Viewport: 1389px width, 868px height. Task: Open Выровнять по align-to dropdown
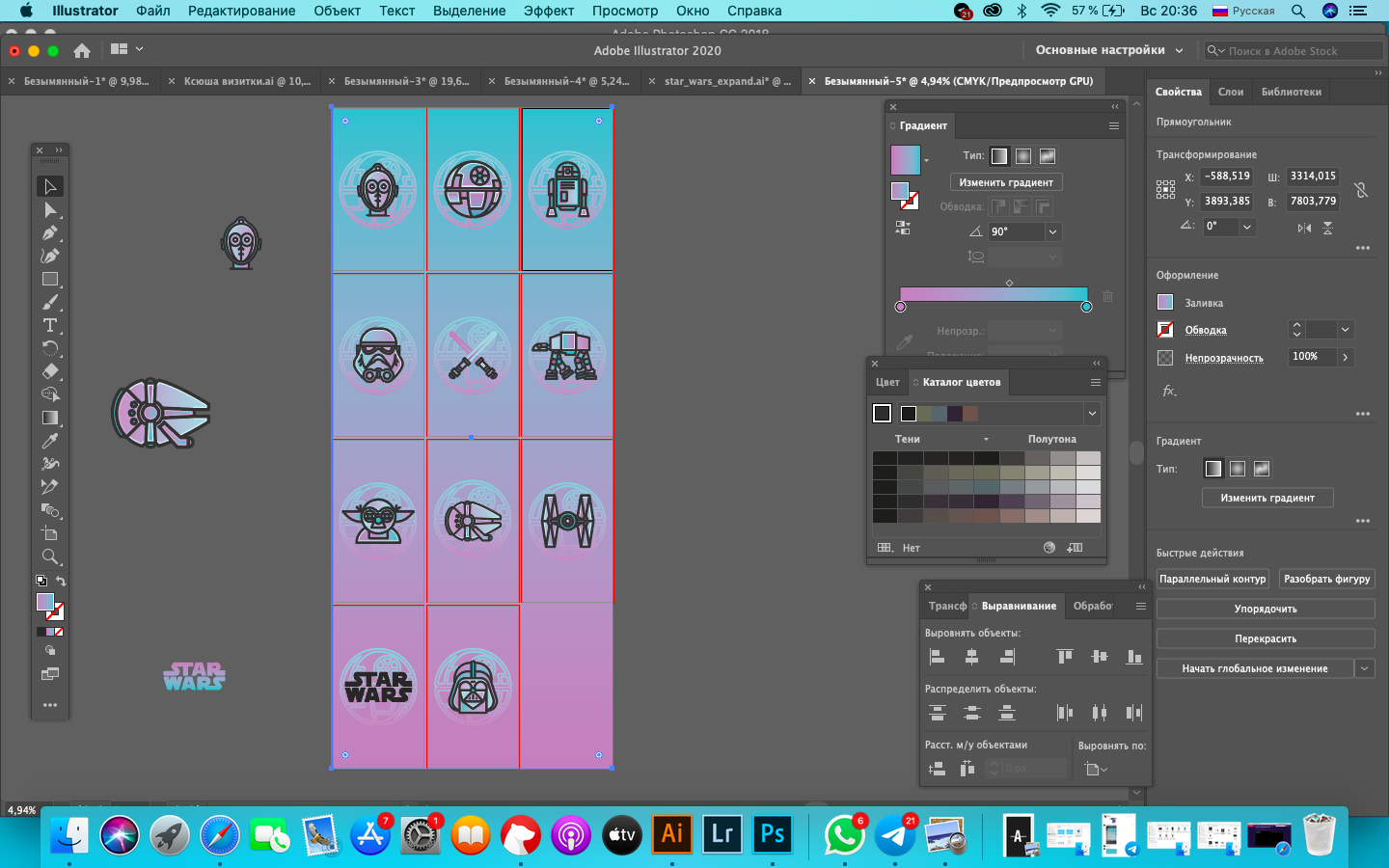click(x=1095, y=769)
